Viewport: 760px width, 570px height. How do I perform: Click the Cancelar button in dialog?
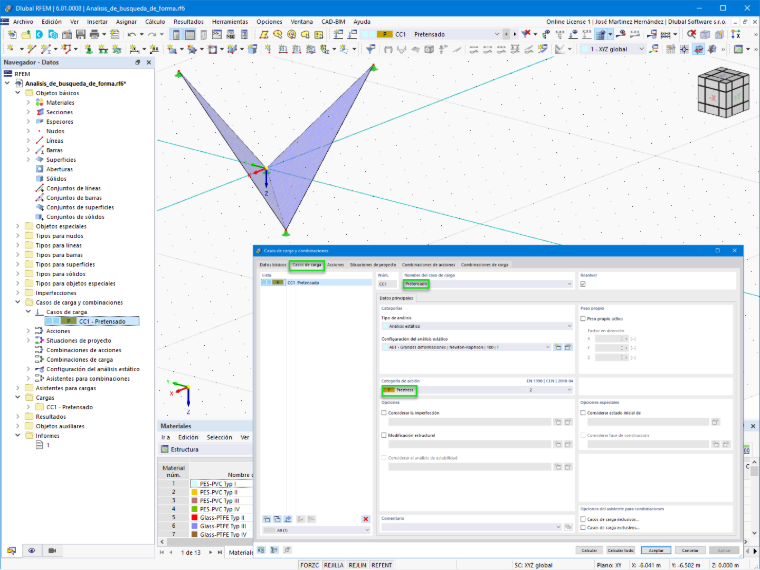[x=690, y=550]
